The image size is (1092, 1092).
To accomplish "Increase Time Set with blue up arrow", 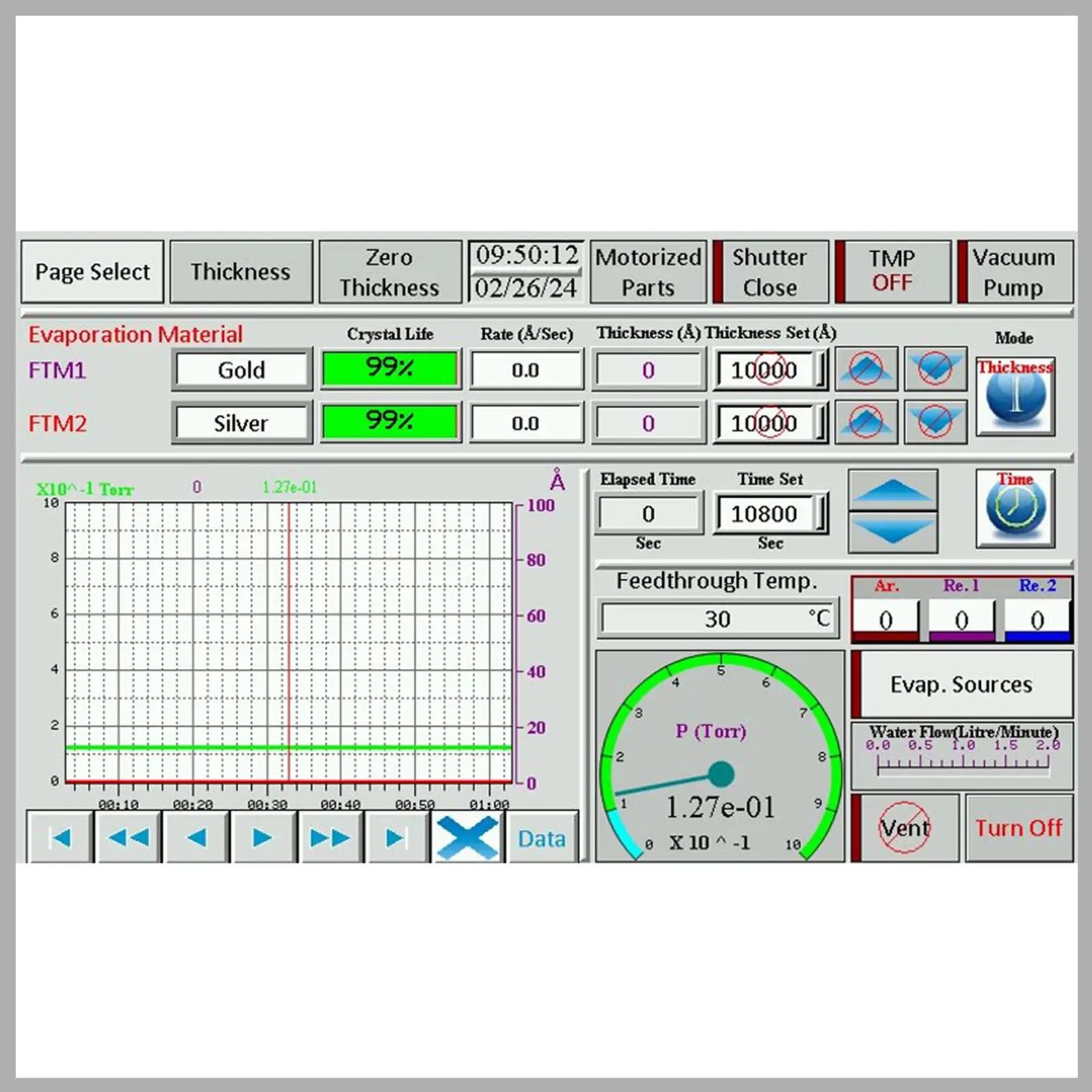I will click(893, 490).
